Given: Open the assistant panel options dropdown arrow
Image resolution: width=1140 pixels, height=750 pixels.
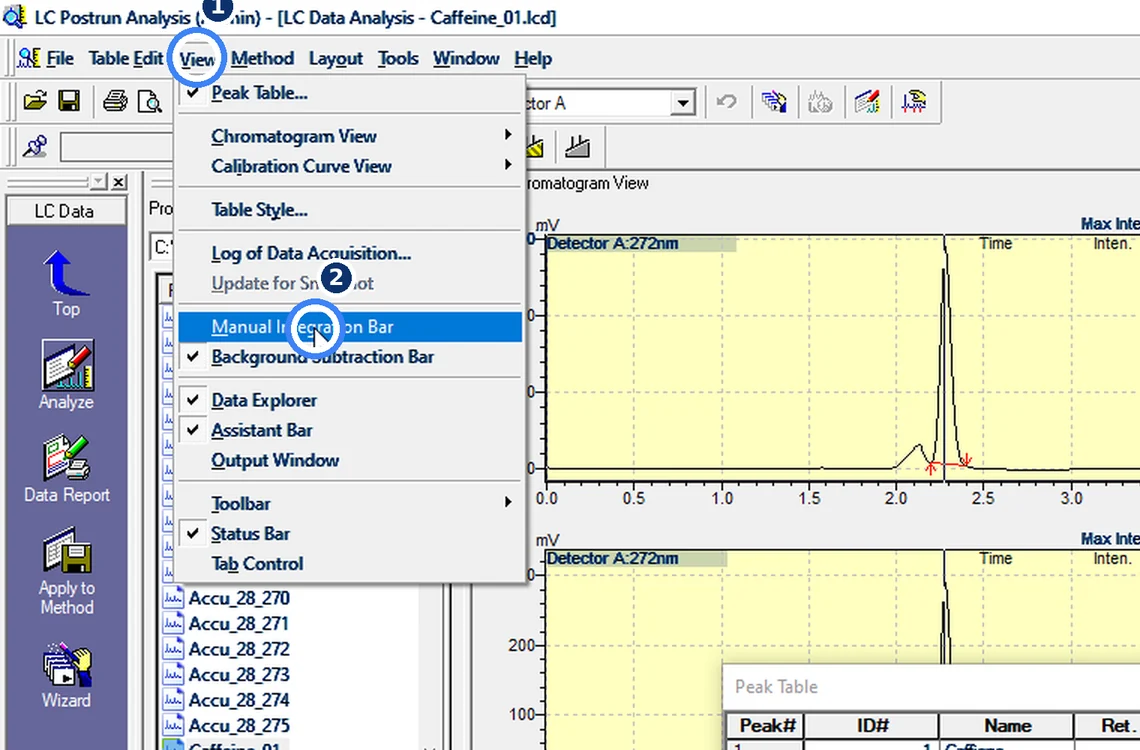Looking at the screenshot, I should point(98,182).
